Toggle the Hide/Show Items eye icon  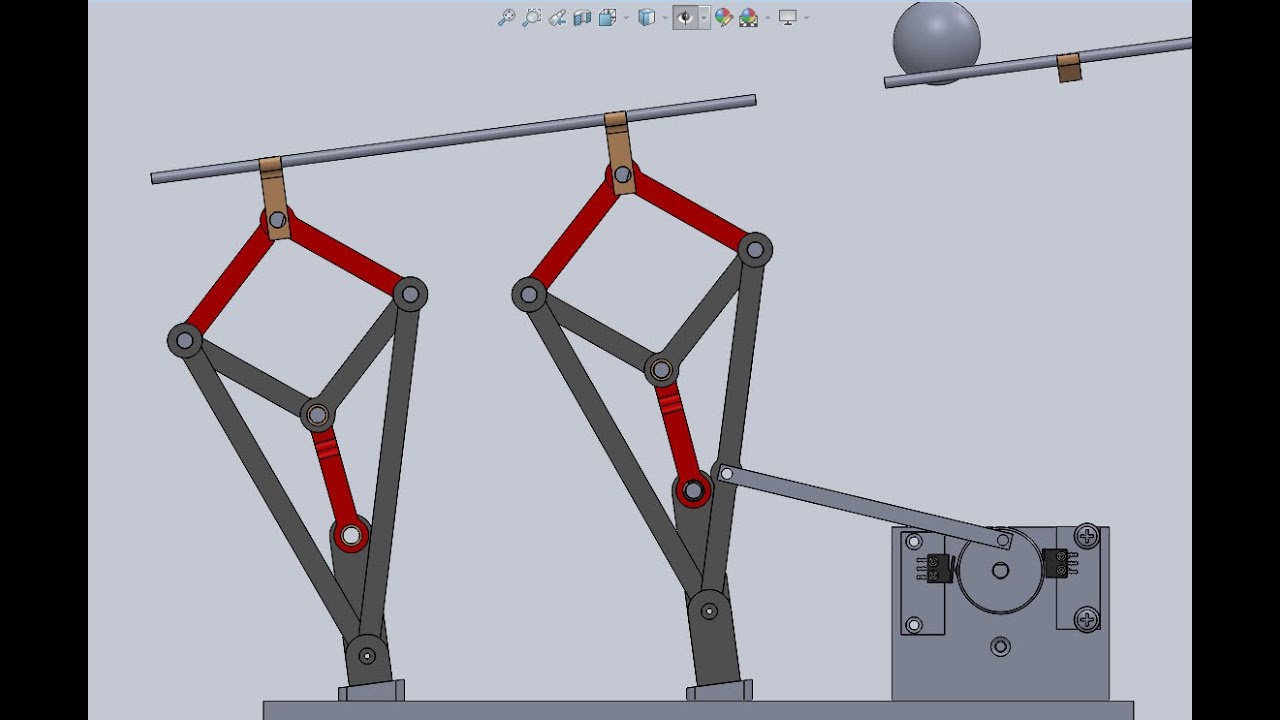click(685, 17)
